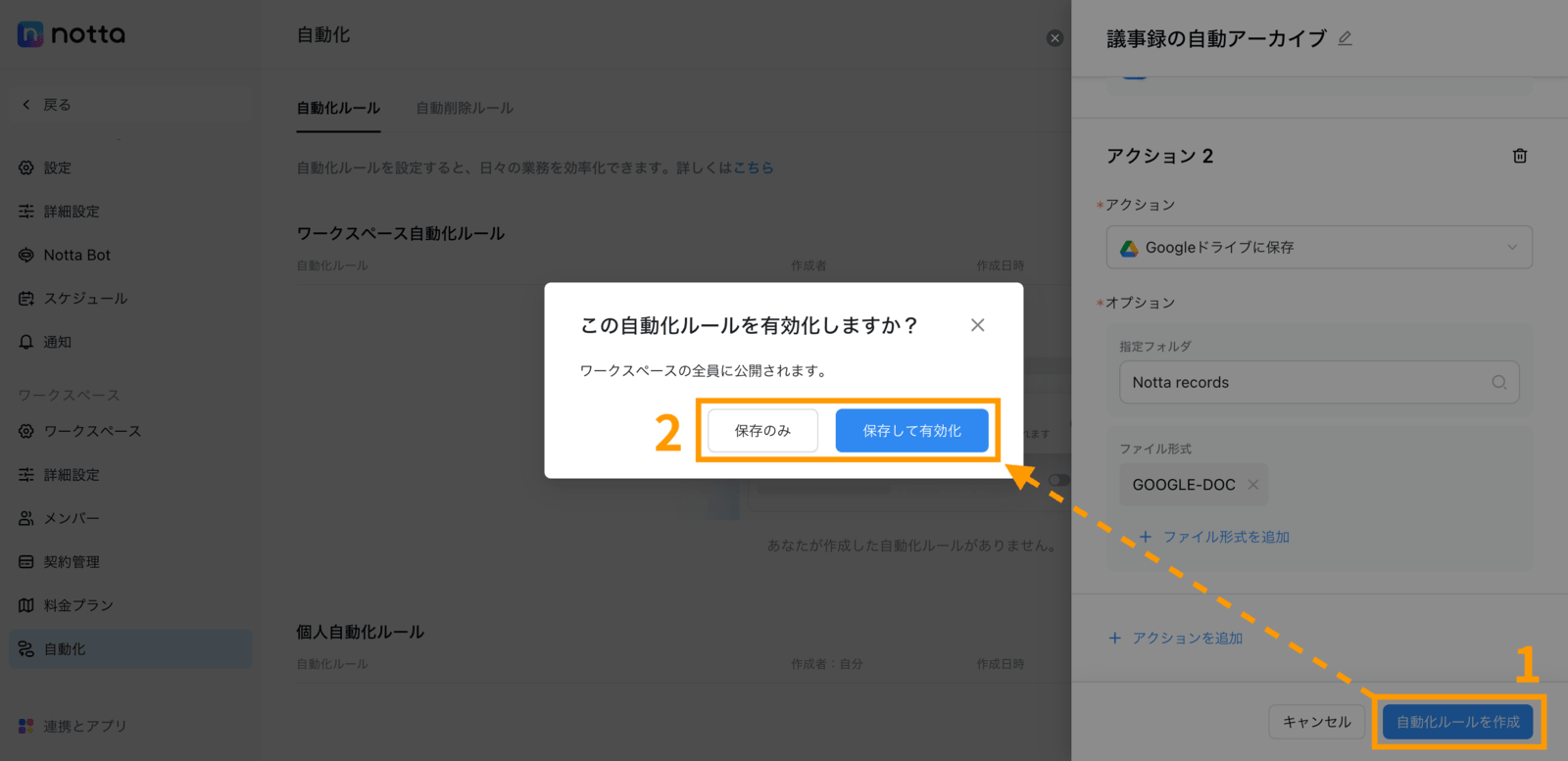Open 通知 bell icon
The width and height of the screenshot is (1568, 761).
(26, 342)
